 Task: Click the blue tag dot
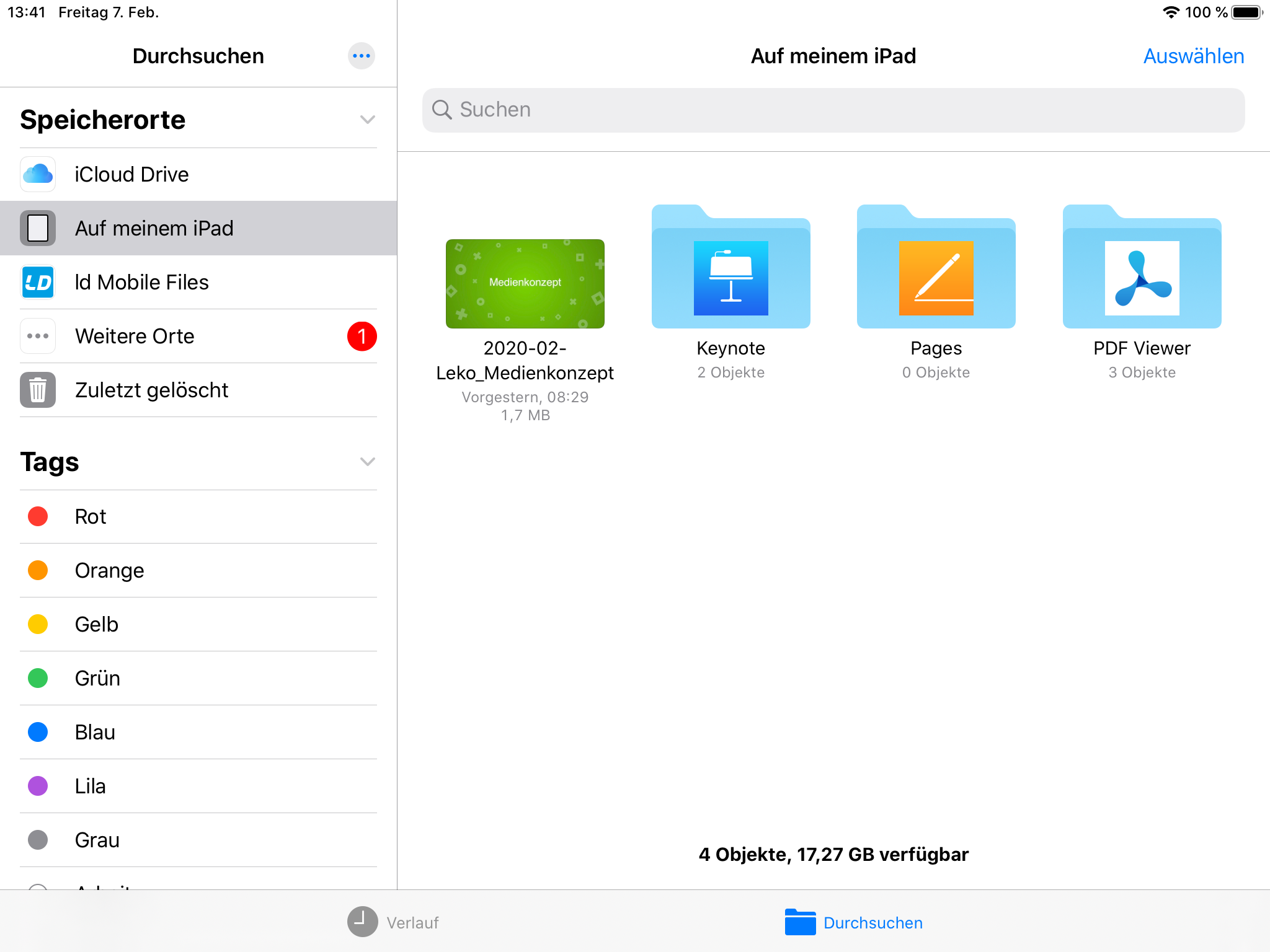[x=38, y=732]
